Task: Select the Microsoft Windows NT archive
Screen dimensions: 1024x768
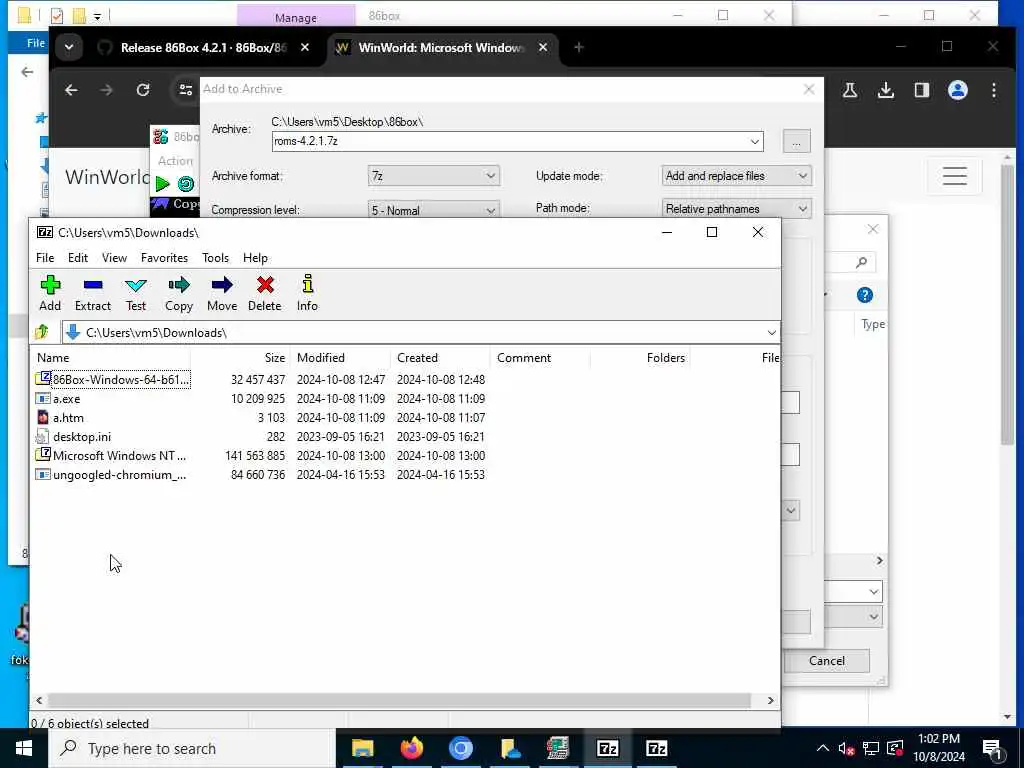Action: tap(112, 455)
